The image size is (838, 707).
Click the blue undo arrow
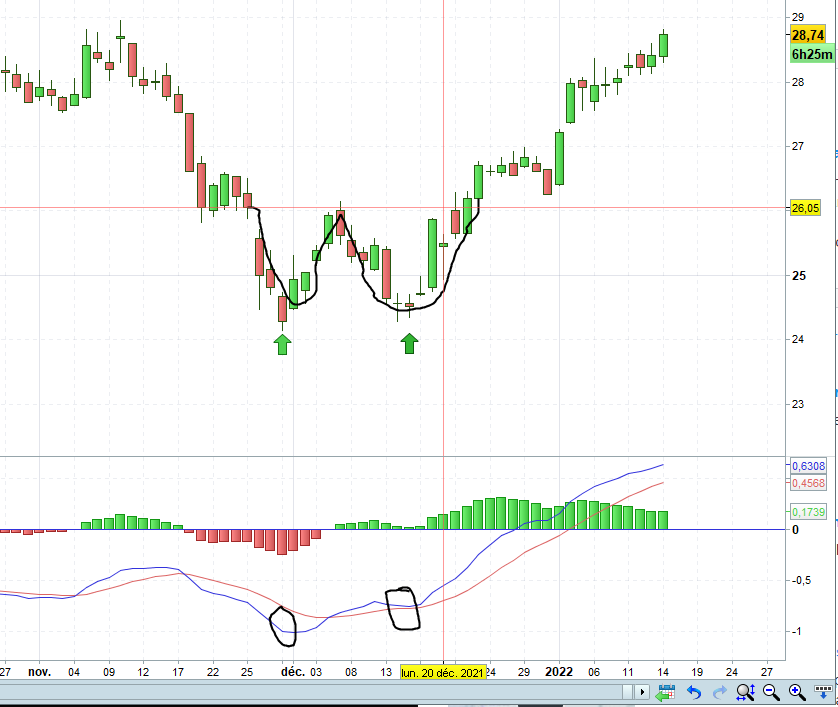point(694,692)
